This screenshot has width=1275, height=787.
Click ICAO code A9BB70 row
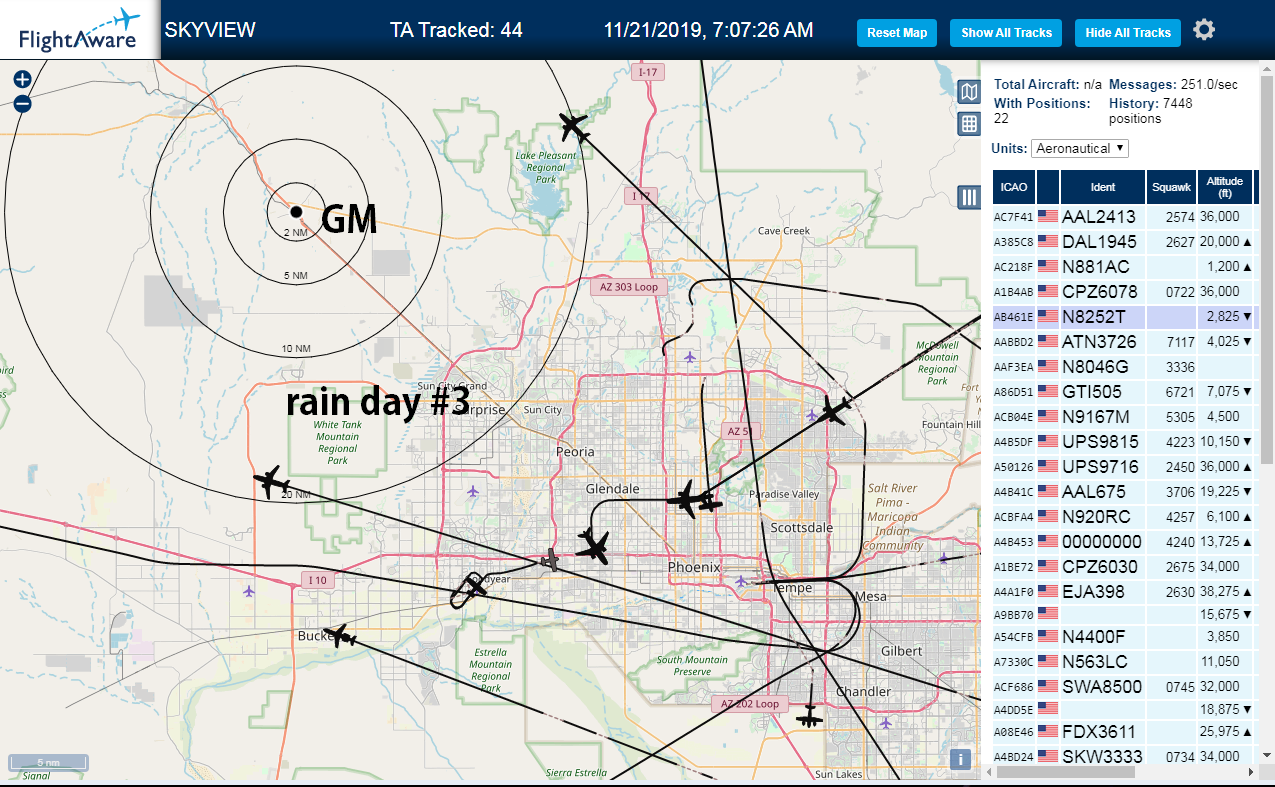tap(1124, 614)
